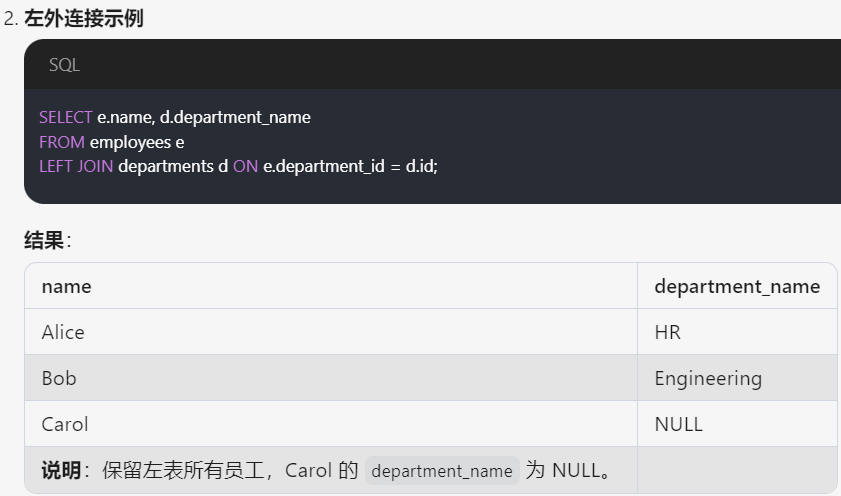The height and width of the screenshot is (496, 841).
Task: Select the Carol cell in the table
Action: point(65,424)
